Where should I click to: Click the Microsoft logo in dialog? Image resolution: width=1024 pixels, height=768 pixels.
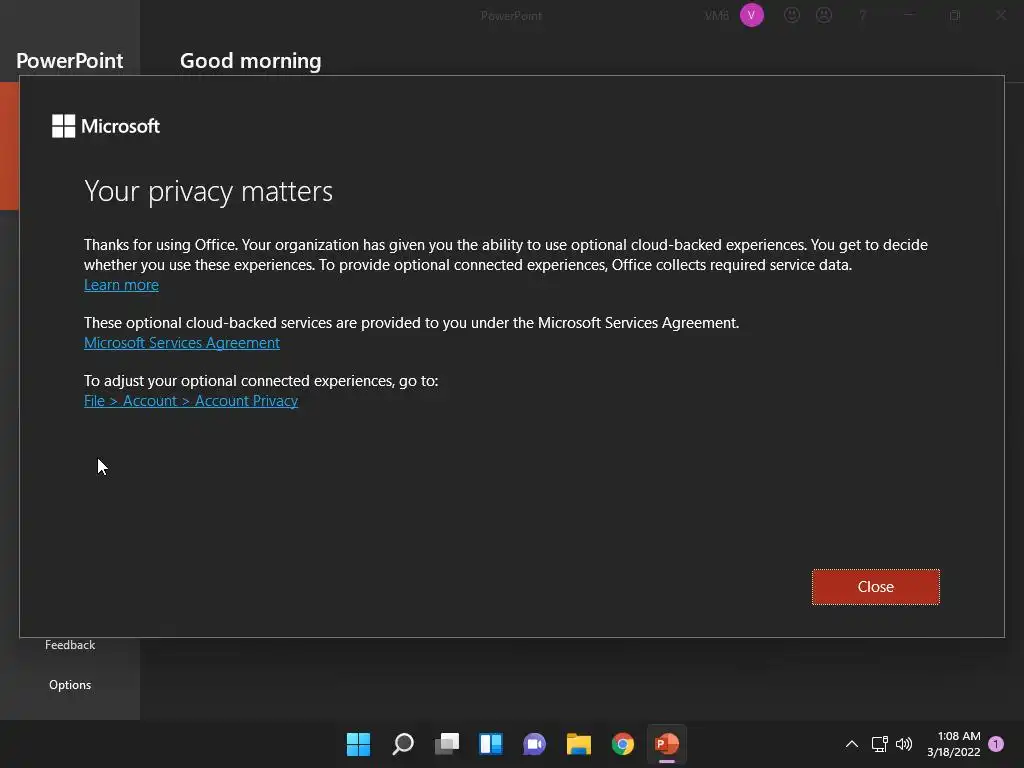tap(106, 126)
